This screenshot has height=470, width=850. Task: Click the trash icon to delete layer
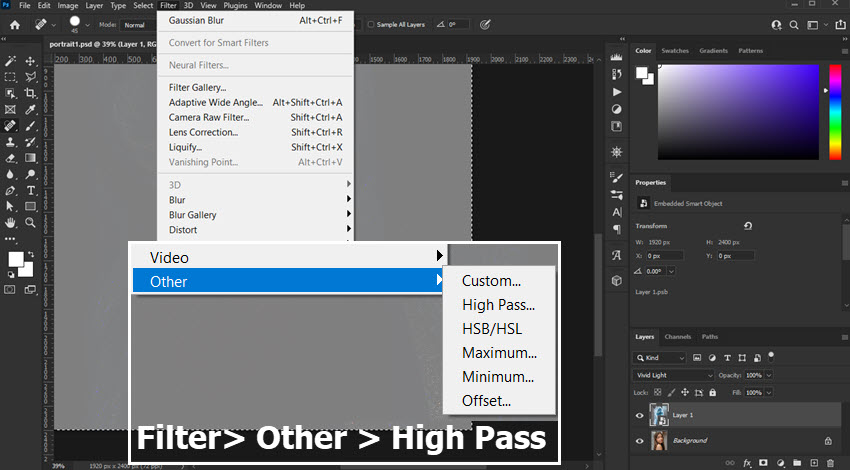[x=830, y=463]
